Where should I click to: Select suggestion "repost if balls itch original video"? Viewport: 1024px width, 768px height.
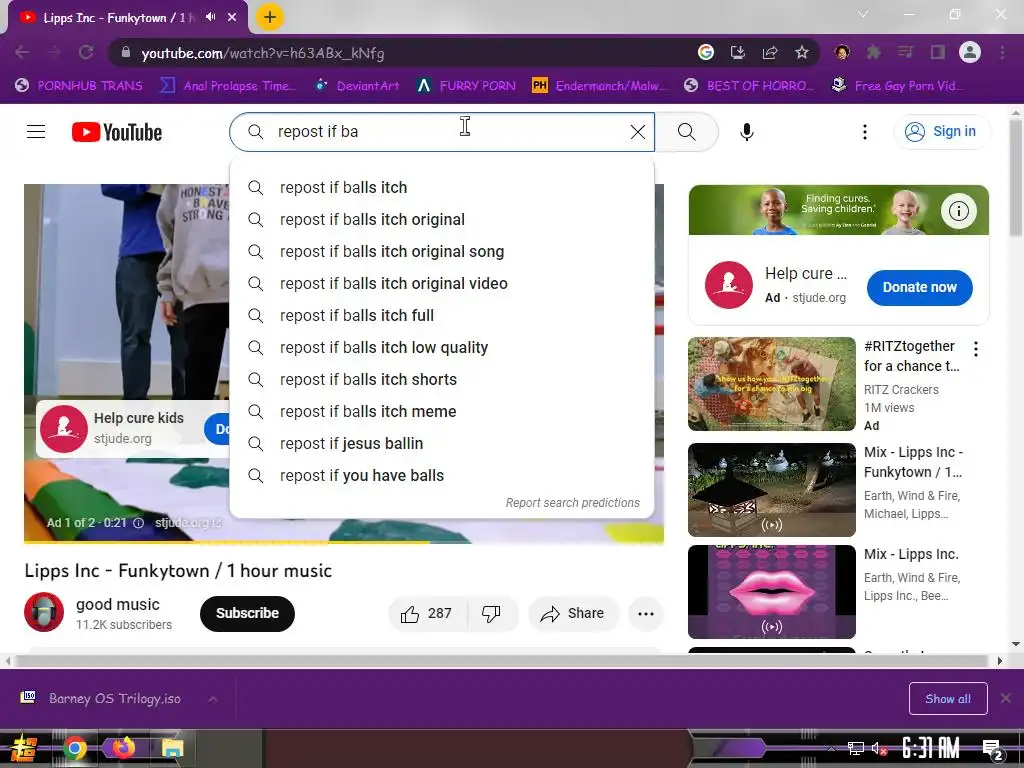(442, 283)
